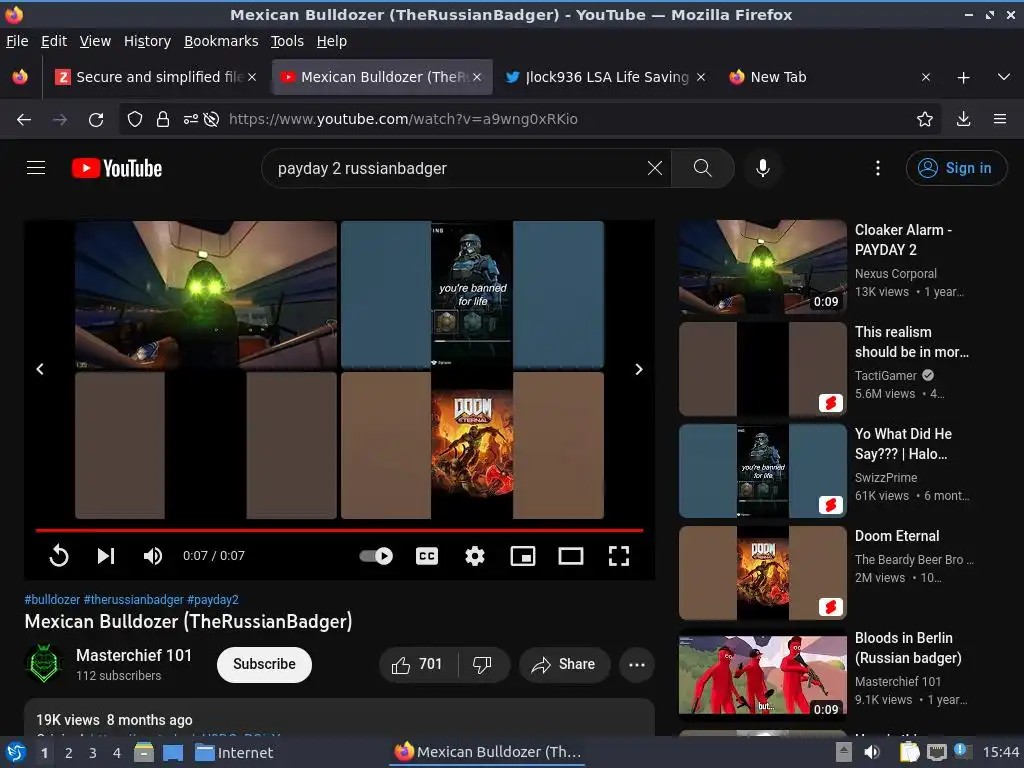Show next suggested videos in endscreen
Image resolution: width=1024 pixels, height=768 pixels.
[x=639, y=369]
